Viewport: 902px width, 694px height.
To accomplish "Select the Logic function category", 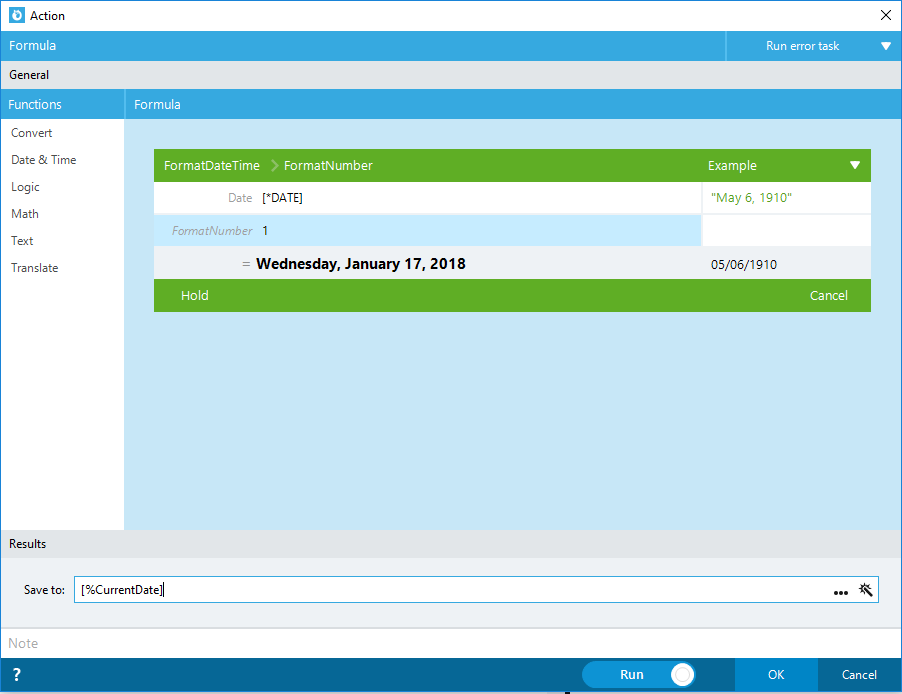I will (x=25, y=187).
